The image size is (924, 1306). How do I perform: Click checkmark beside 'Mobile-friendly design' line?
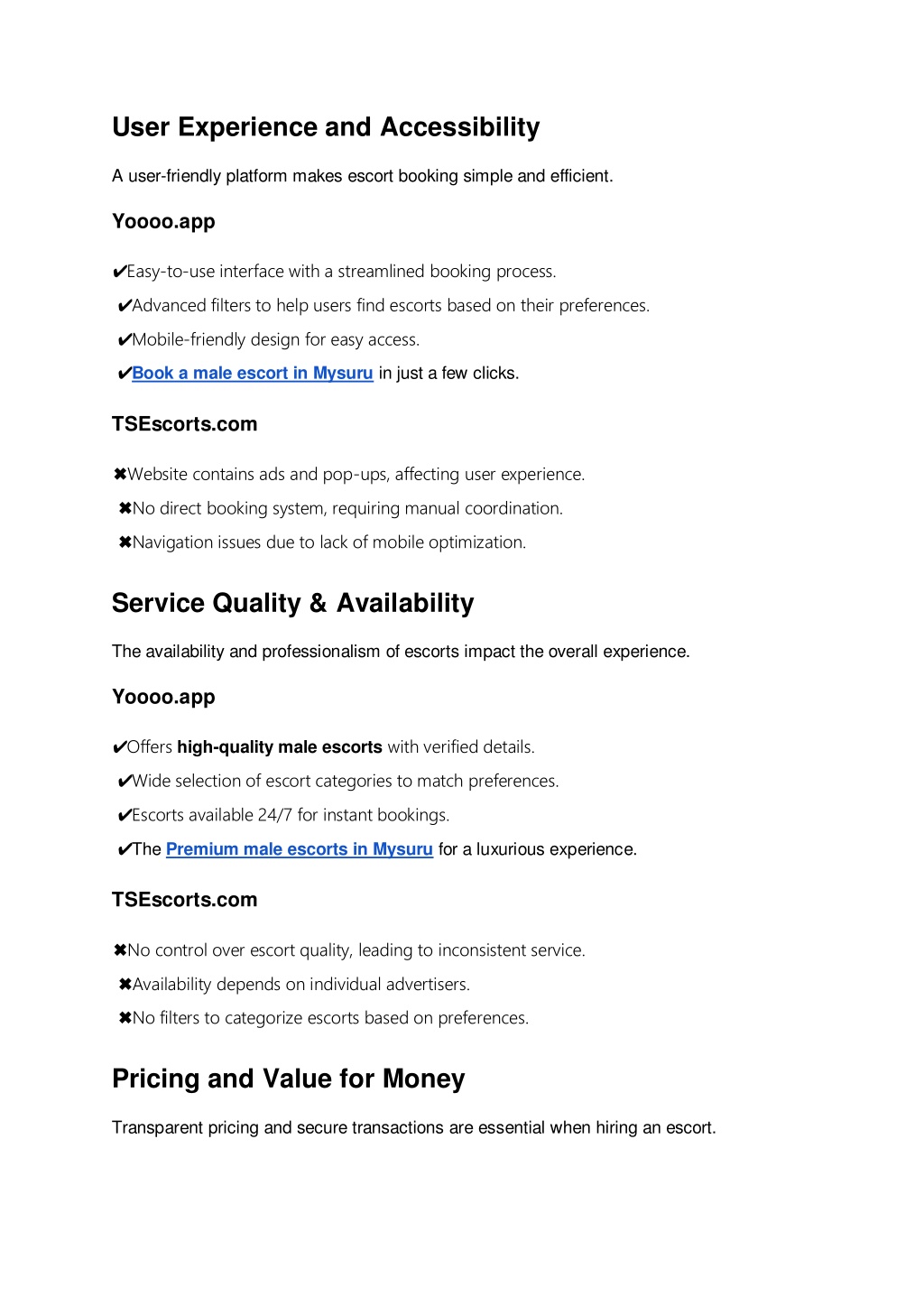pos(125,340)
